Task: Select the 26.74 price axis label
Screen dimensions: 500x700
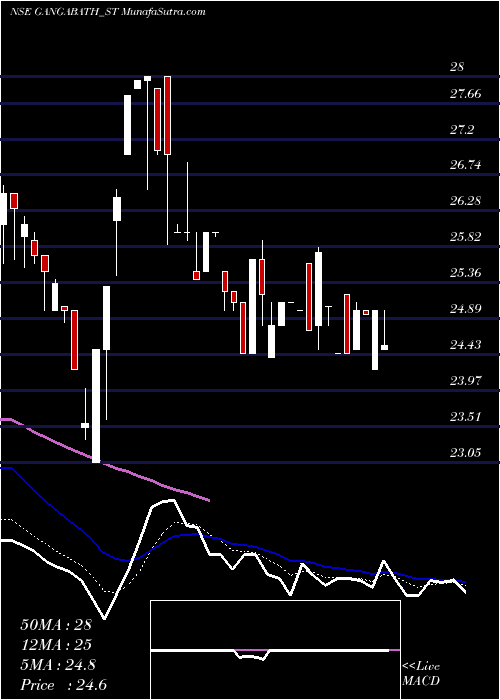Action: point(466,165)
